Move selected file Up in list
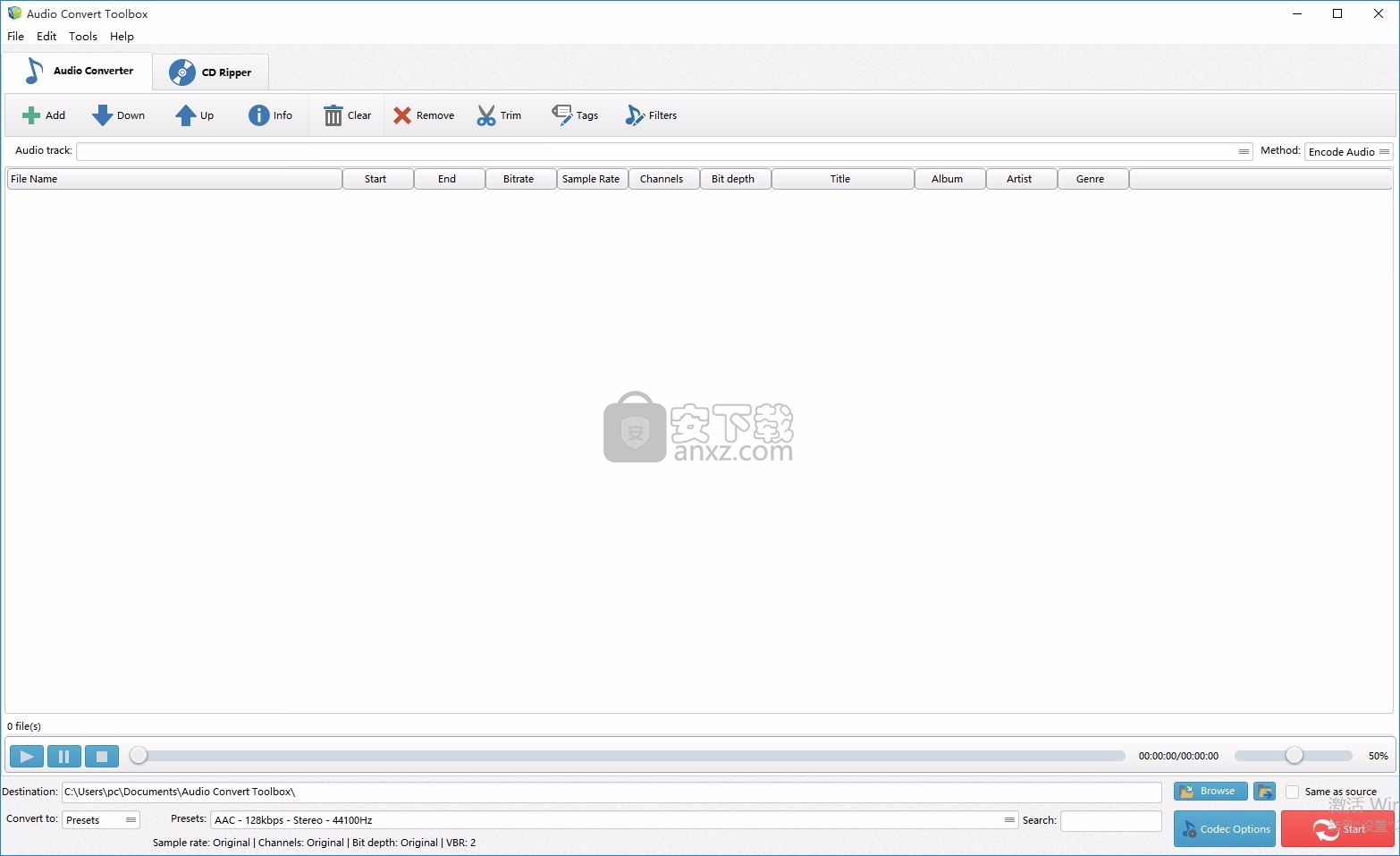The width and height of the screenshot is (1400, 856). (x=195, y=115)
